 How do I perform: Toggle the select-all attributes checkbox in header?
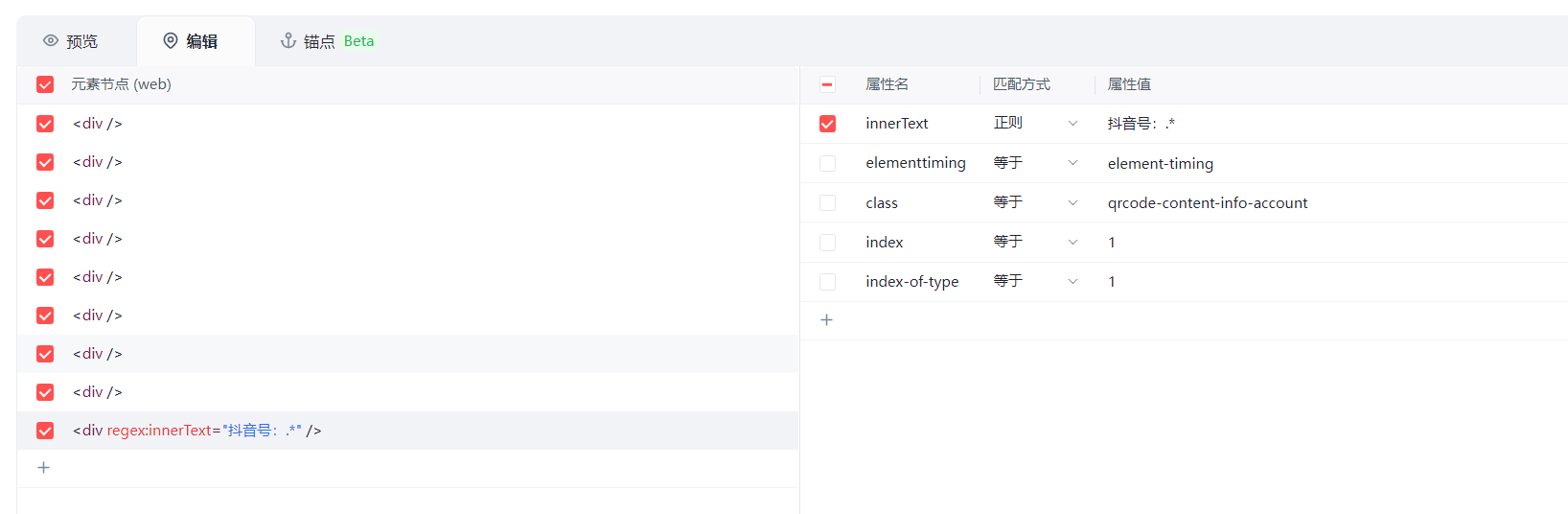[x=827, y=84]
